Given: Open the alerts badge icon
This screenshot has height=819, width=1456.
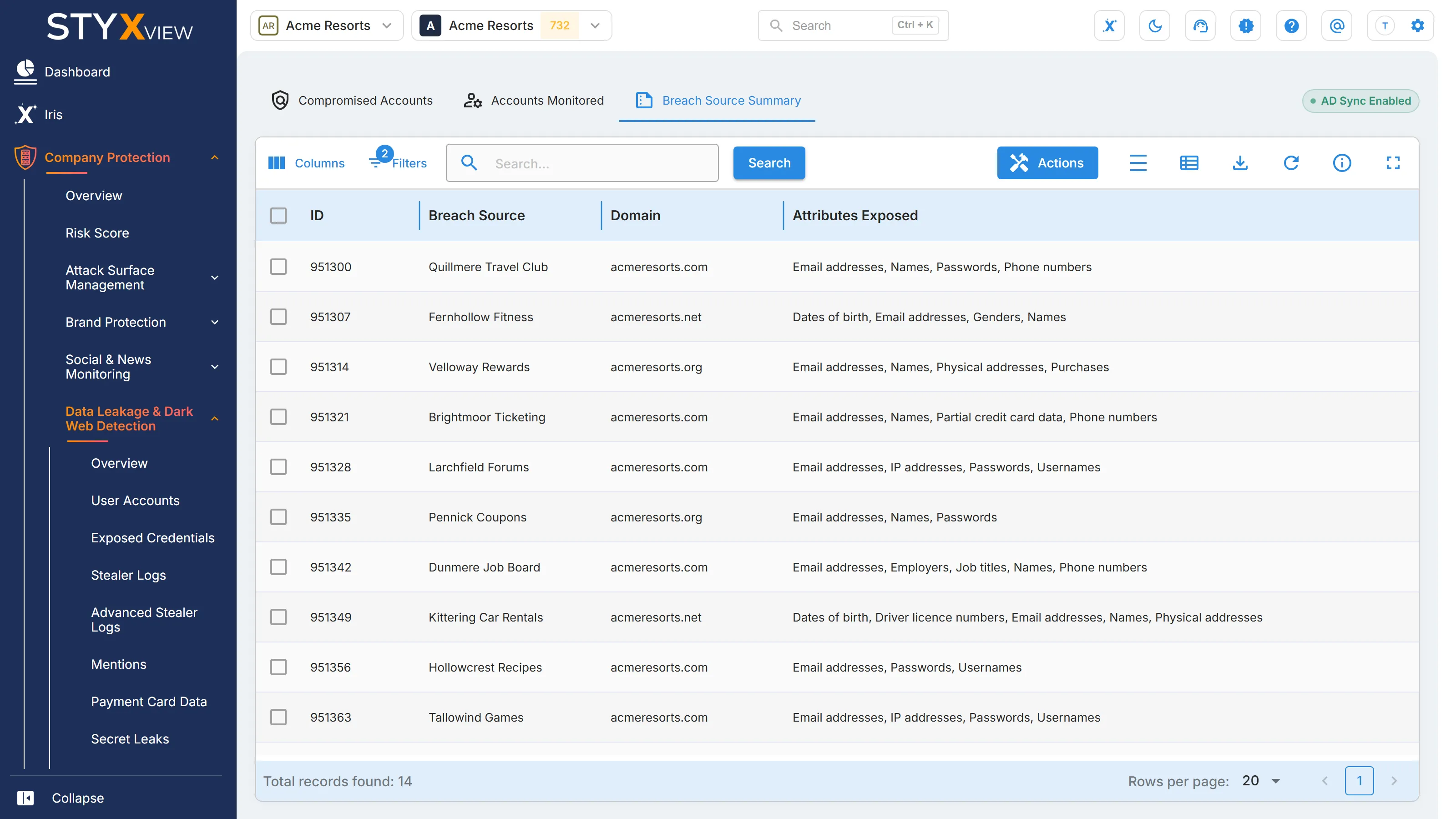Looking at the screenshot, I should [1246, 25].
